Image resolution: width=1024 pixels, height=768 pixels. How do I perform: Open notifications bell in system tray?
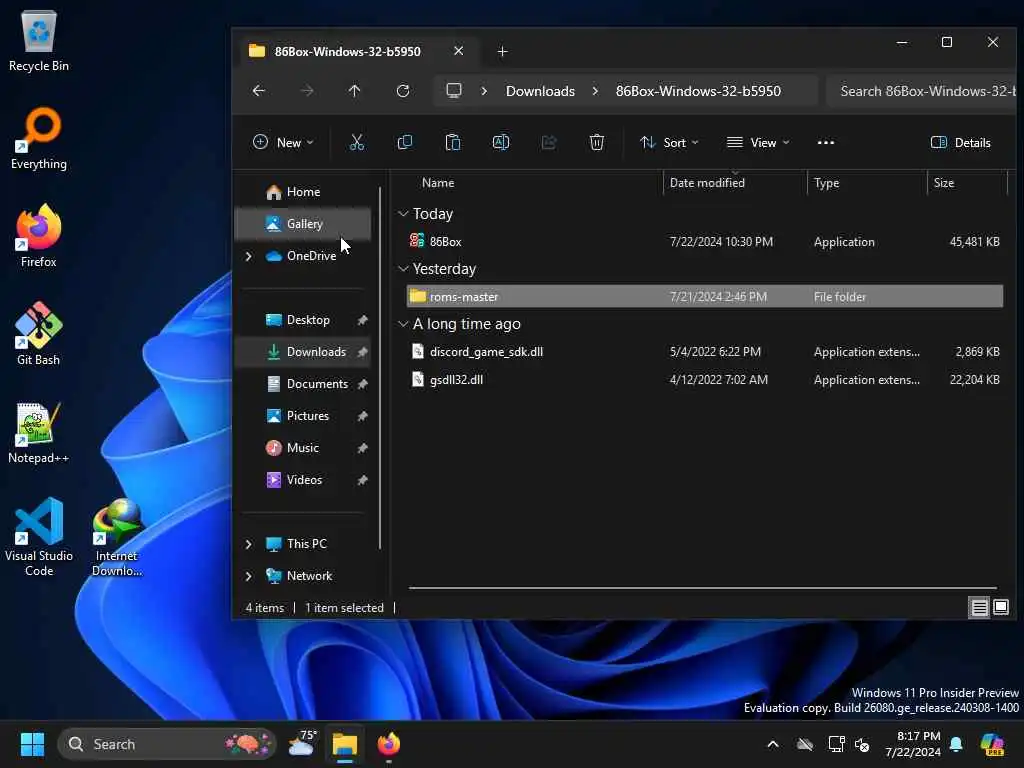click(956, 744)
